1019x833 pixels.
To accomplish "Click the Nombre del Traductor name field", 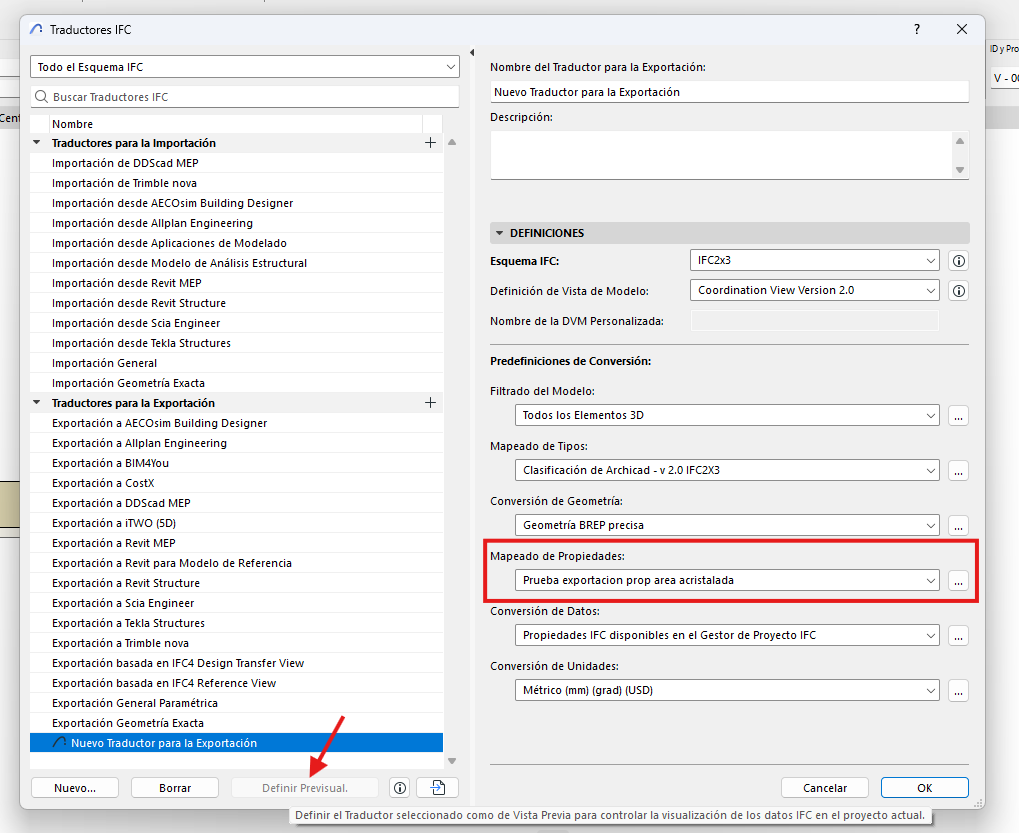I will 729,92.
